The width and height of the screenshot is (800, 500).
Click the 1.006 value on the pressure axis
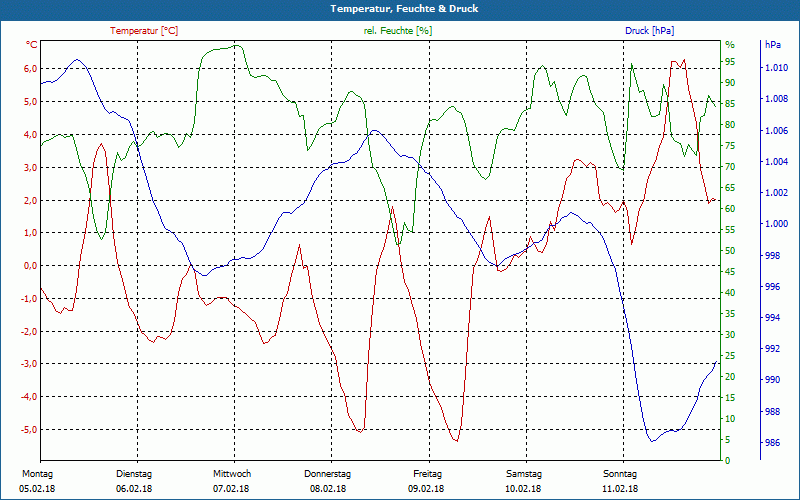[x=776, y=131]
